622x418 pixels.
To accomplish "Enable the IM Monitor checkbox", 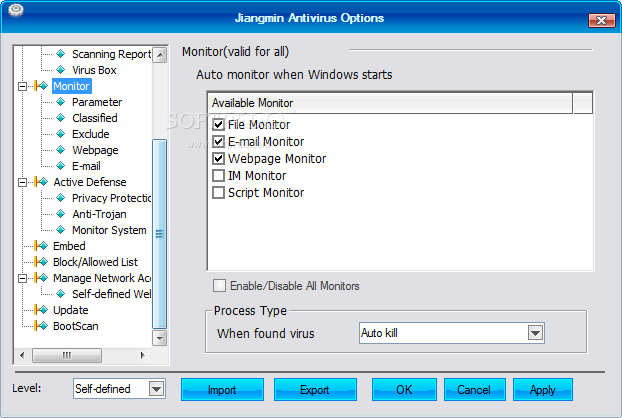I will (219, 176).
